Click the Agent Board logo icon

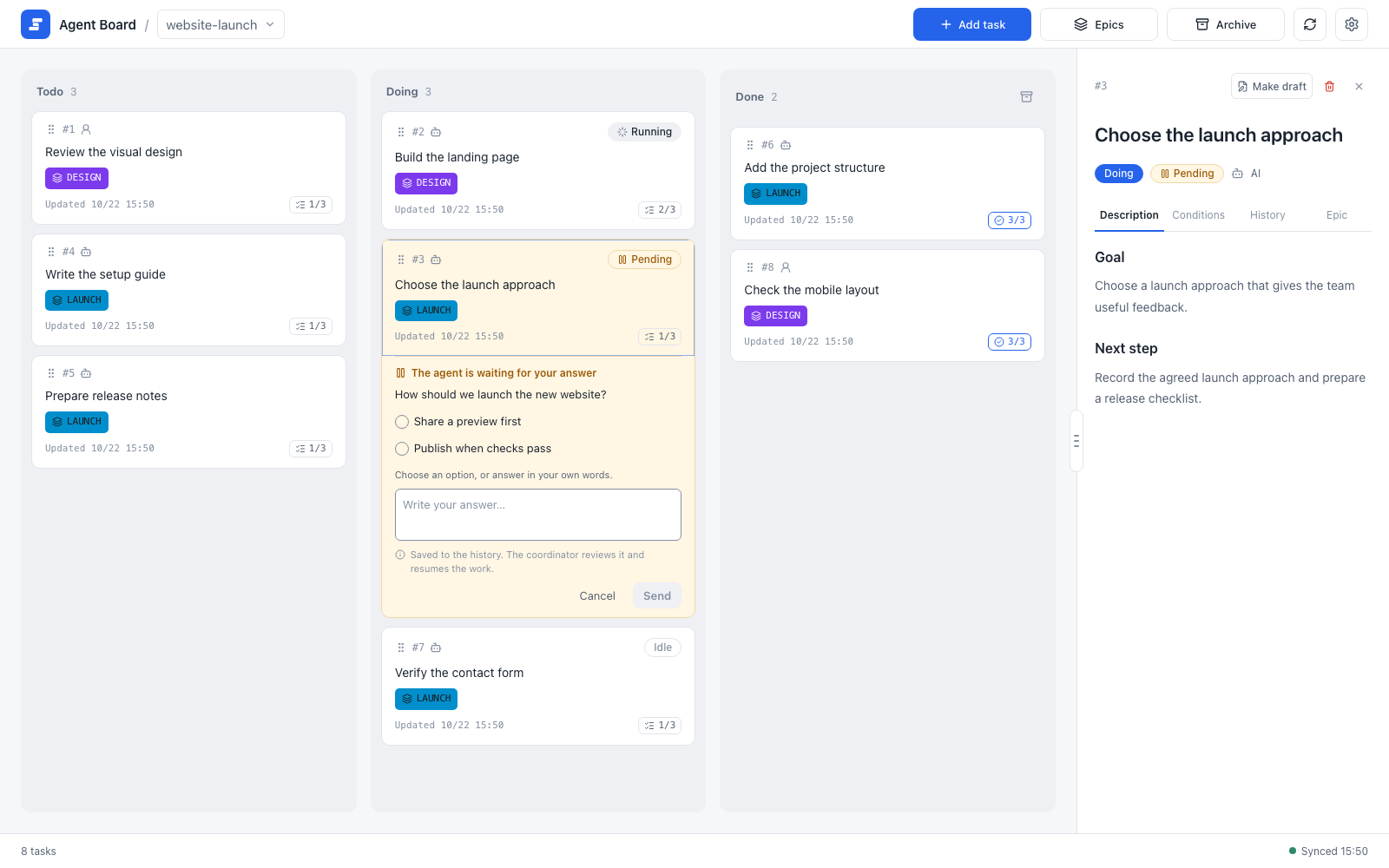(36, 24)
